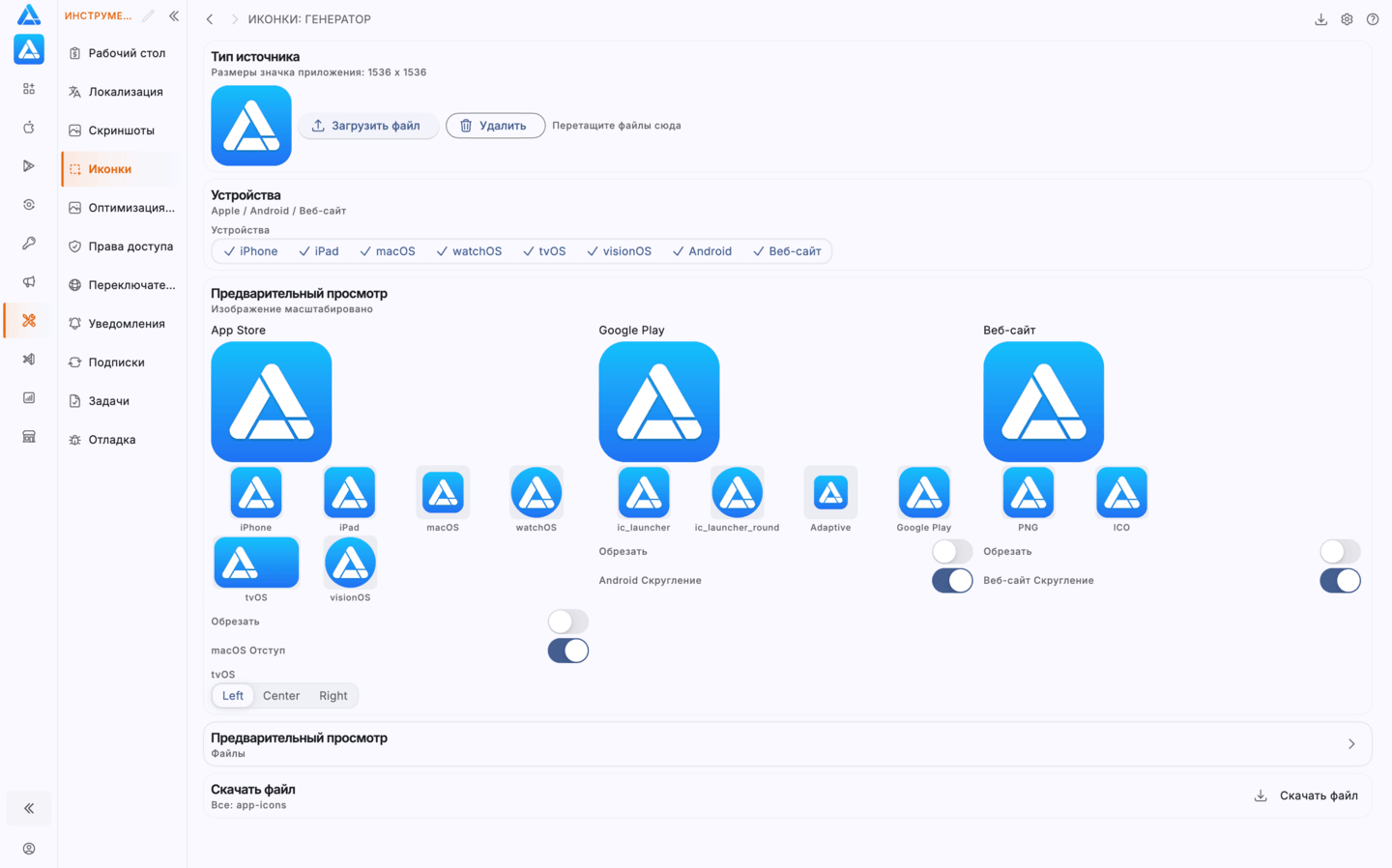This screenshot has width=1392, height=868.
Task: Click the back arrow in breadcrumb header
Action: pos(210,19)
